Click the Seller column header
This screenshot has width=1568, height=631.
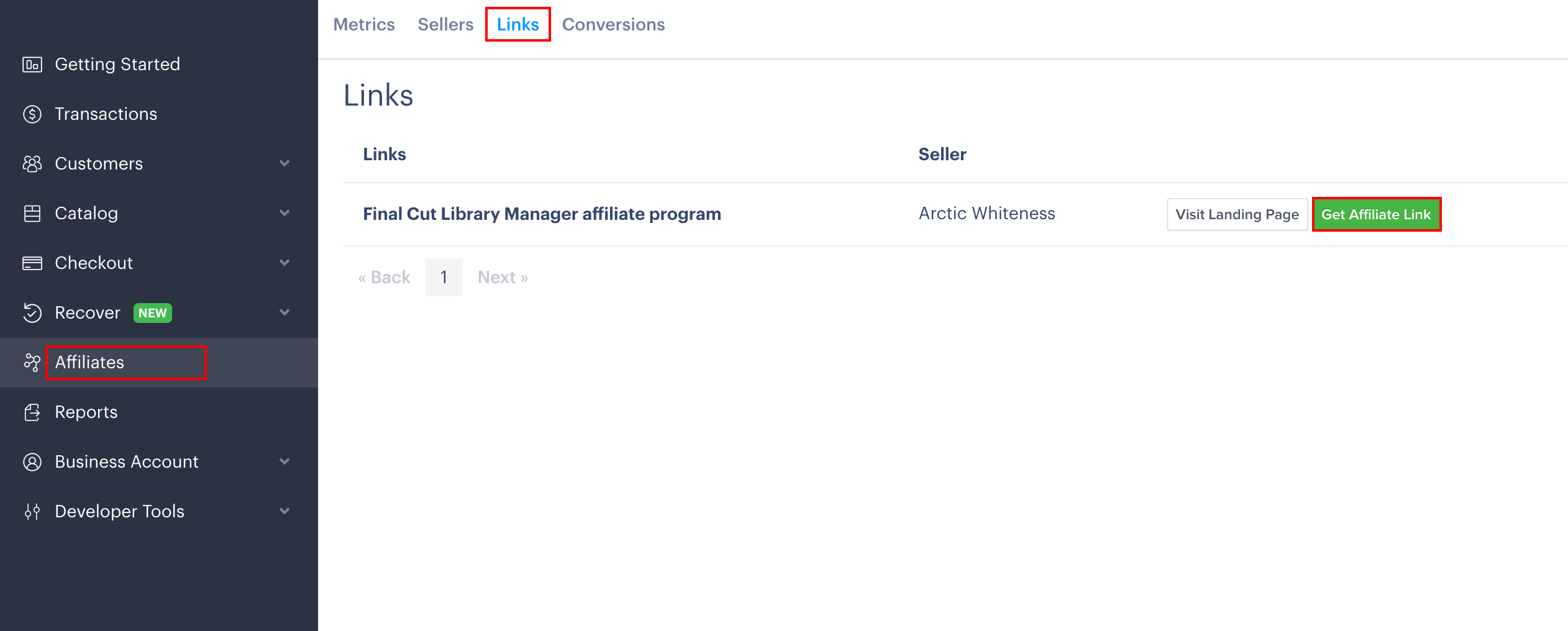pyautogui.click(x=942, y=155)
